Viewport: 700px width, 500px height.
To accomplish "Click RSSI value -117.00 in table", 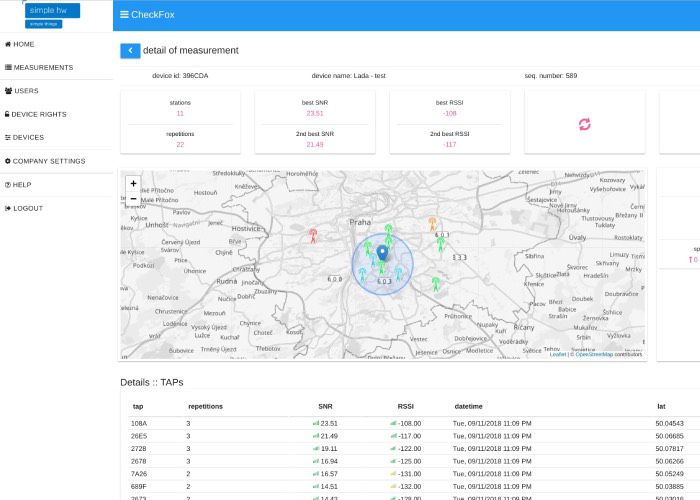I will [x=409, y=436].
